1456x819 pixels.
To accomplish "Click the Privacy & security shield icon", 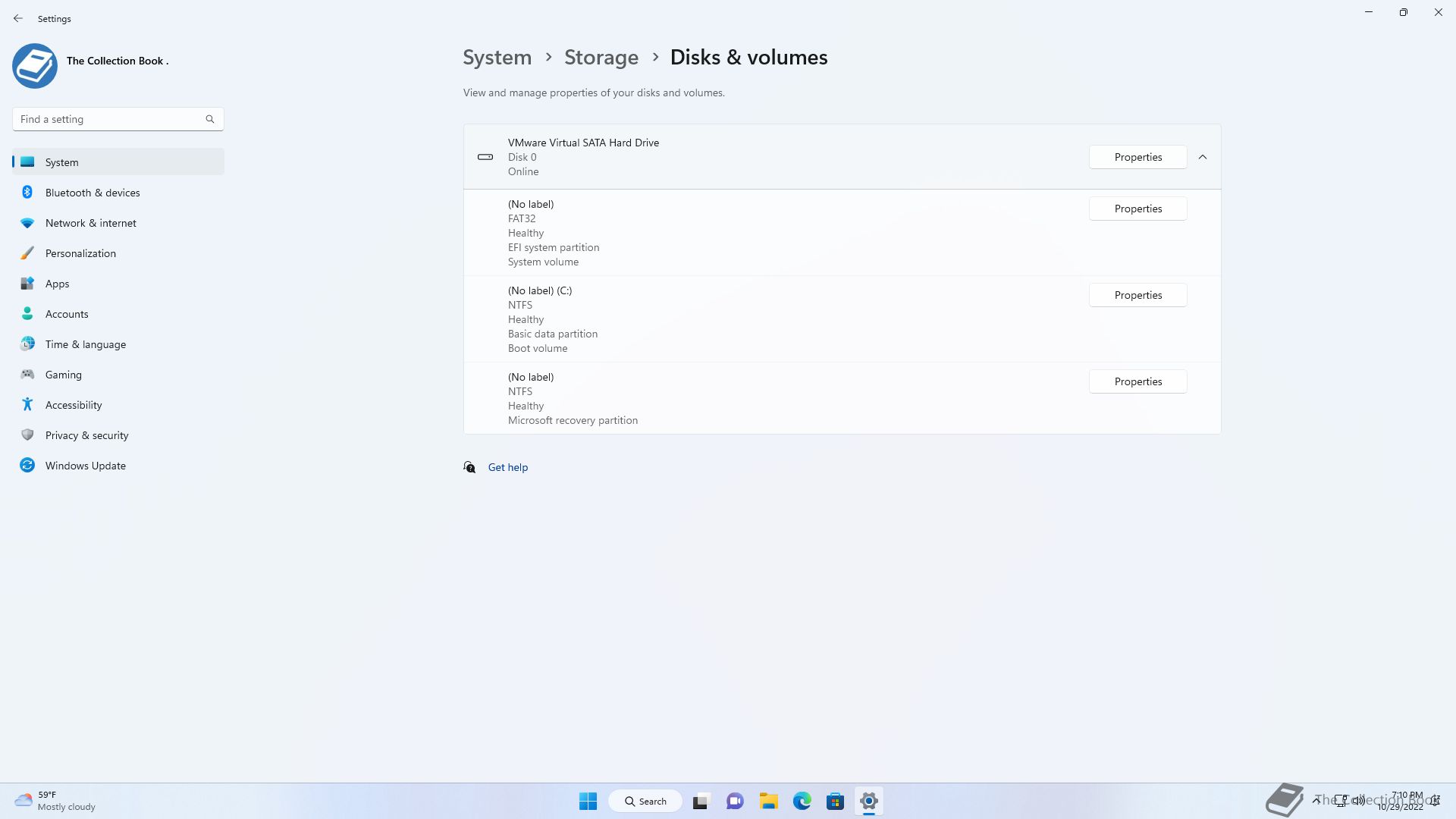I will click(27, 435).
